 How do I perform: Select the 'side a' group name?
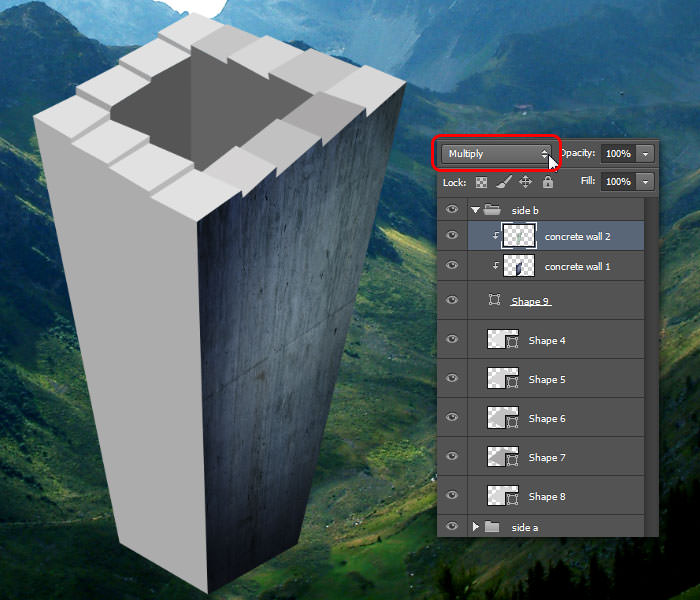tap(525, 528)
